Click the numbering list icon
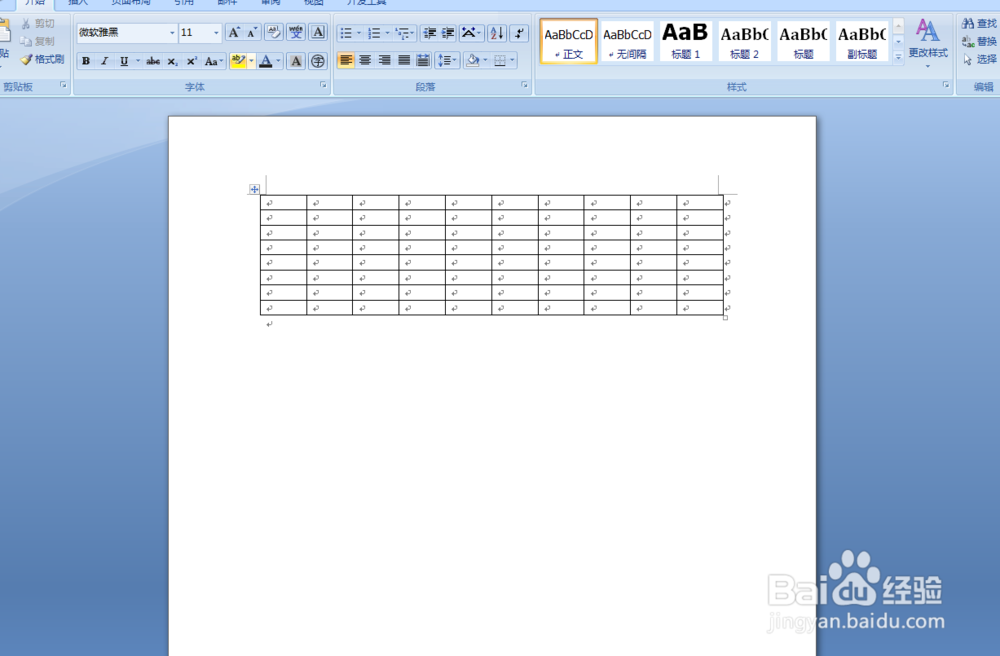The width and height of the screenshot is (1000, 656). pos(374,33)
